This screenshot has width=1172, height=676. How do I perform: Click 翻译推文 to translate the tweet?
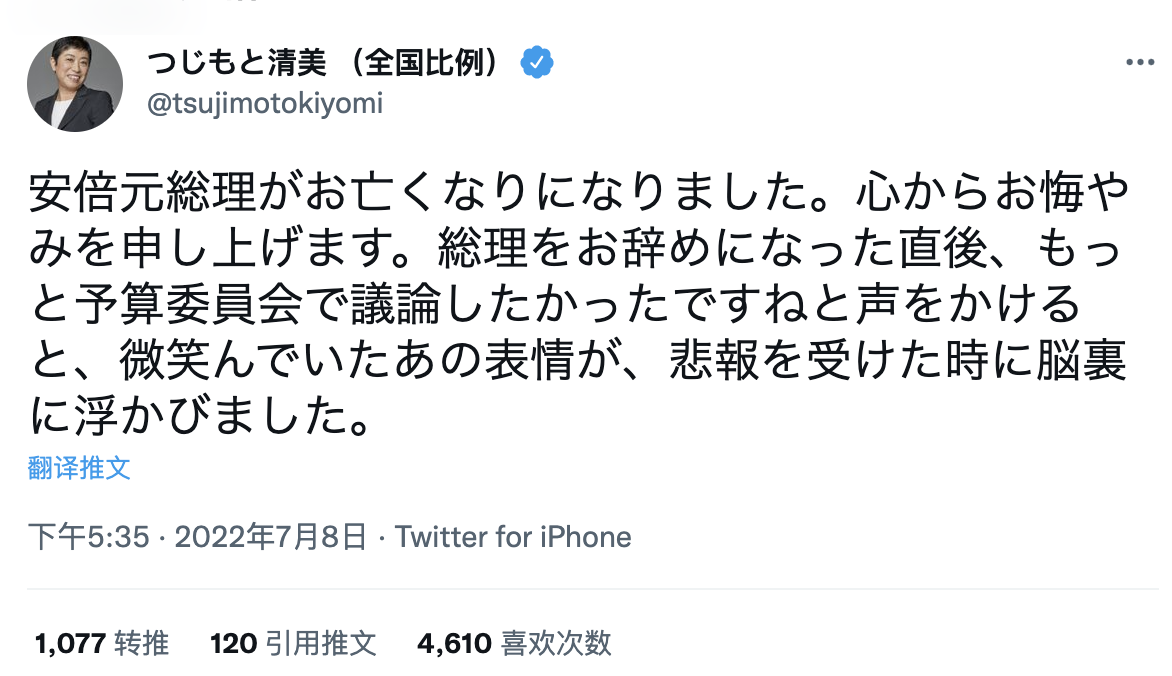(79, 468)
